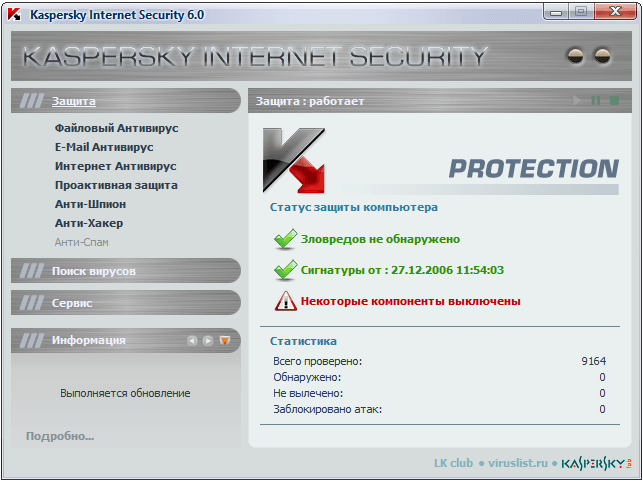Viewport: 643px width, 482px height.
Task: Show next message in Информация panel
Action: pyautogui.click(x=208, y=341)
